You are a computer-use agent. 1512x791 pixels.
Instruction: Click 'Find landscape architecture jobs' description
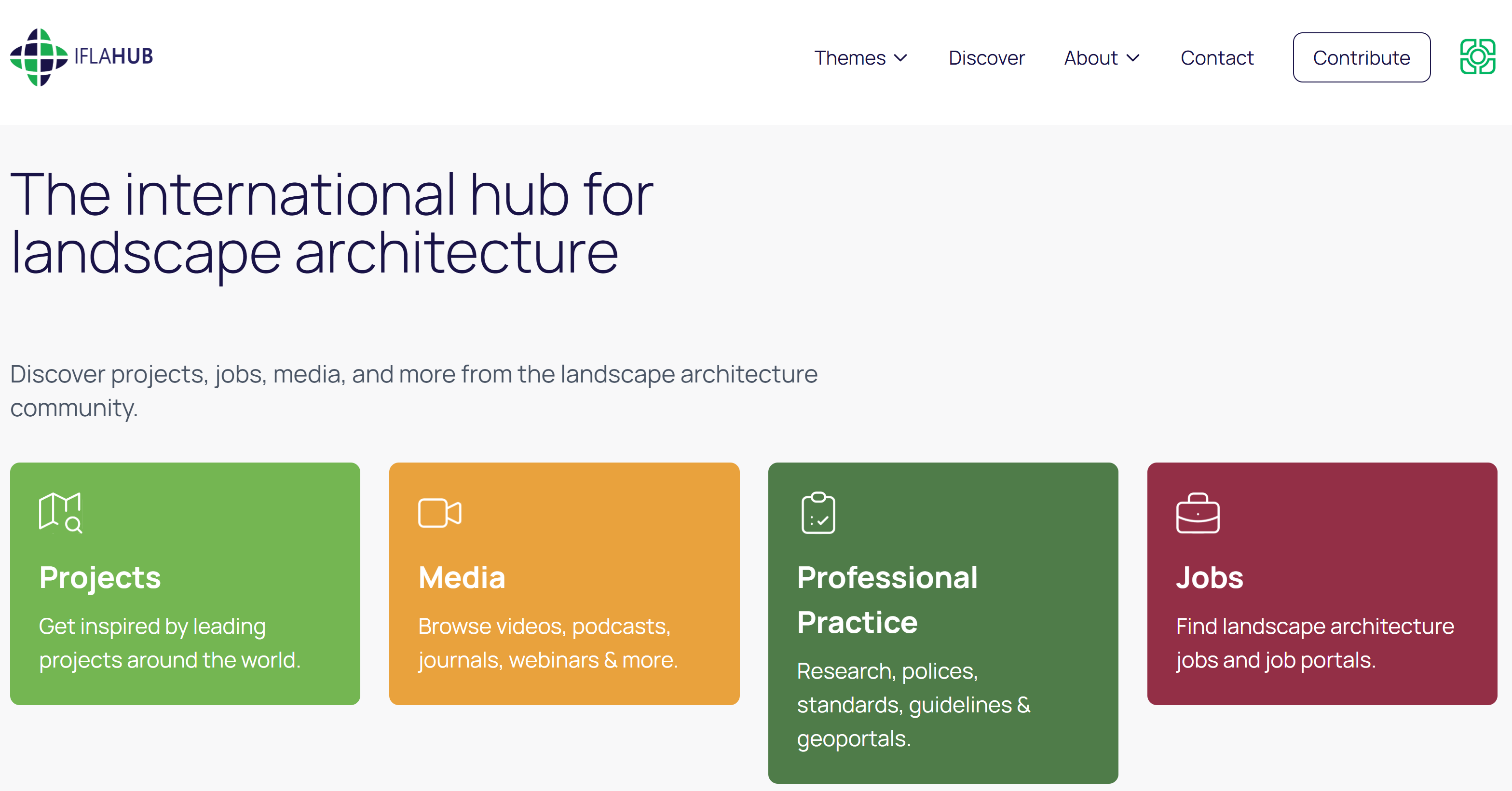click(x=1315, y=643)
